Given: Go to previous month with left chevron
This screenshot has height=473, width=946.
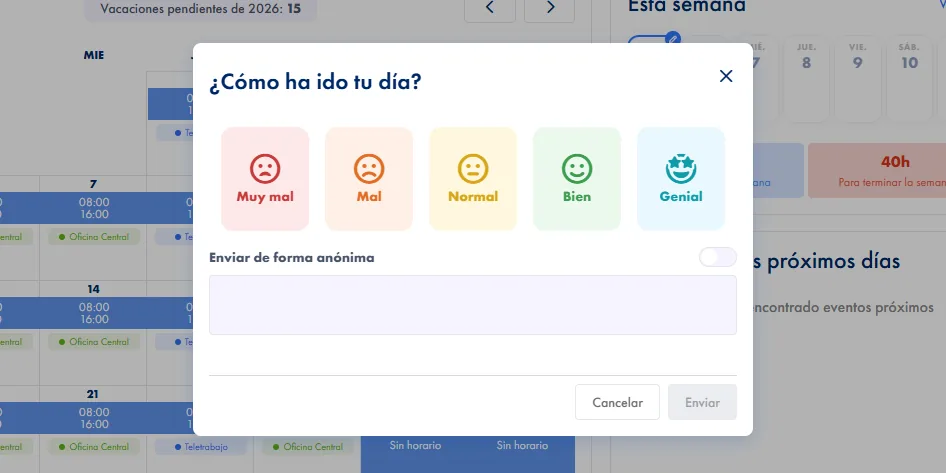Looking at the screenshot, I should (489, 8).
